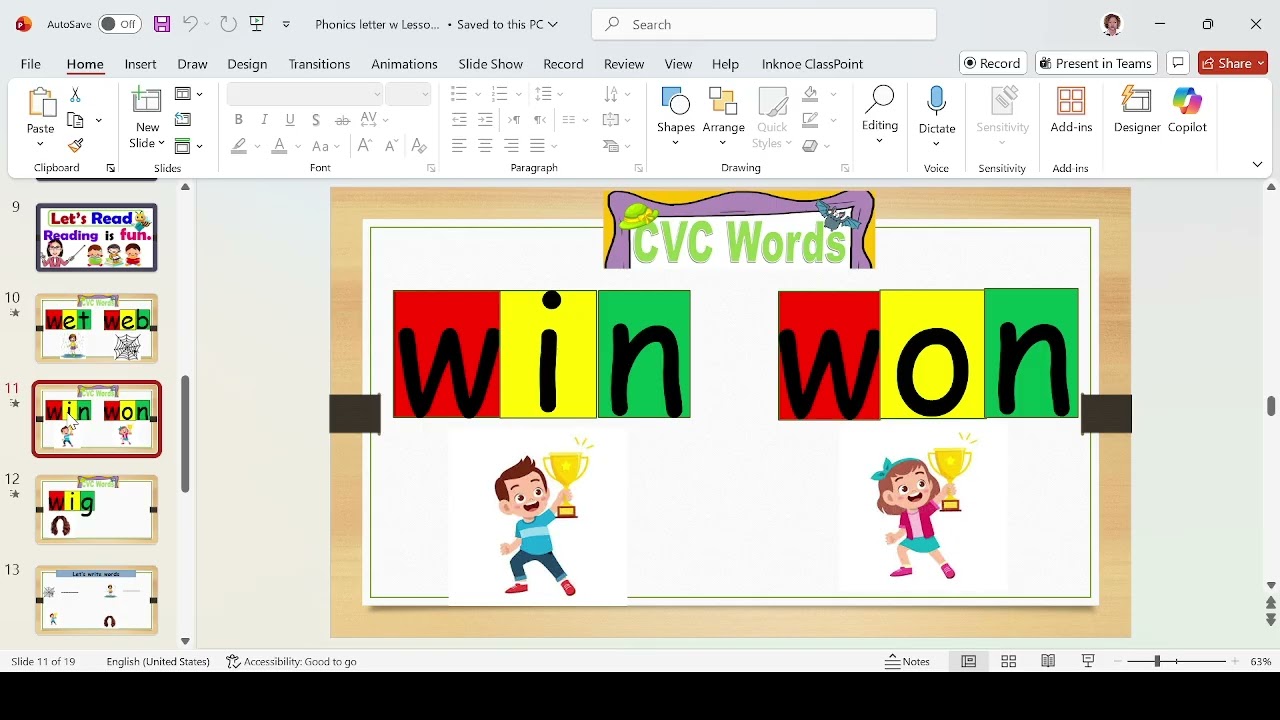Viewport: 1280px width, 720px height.
Task: Expand the Share button dropdown
Action: pos(1260,63)
